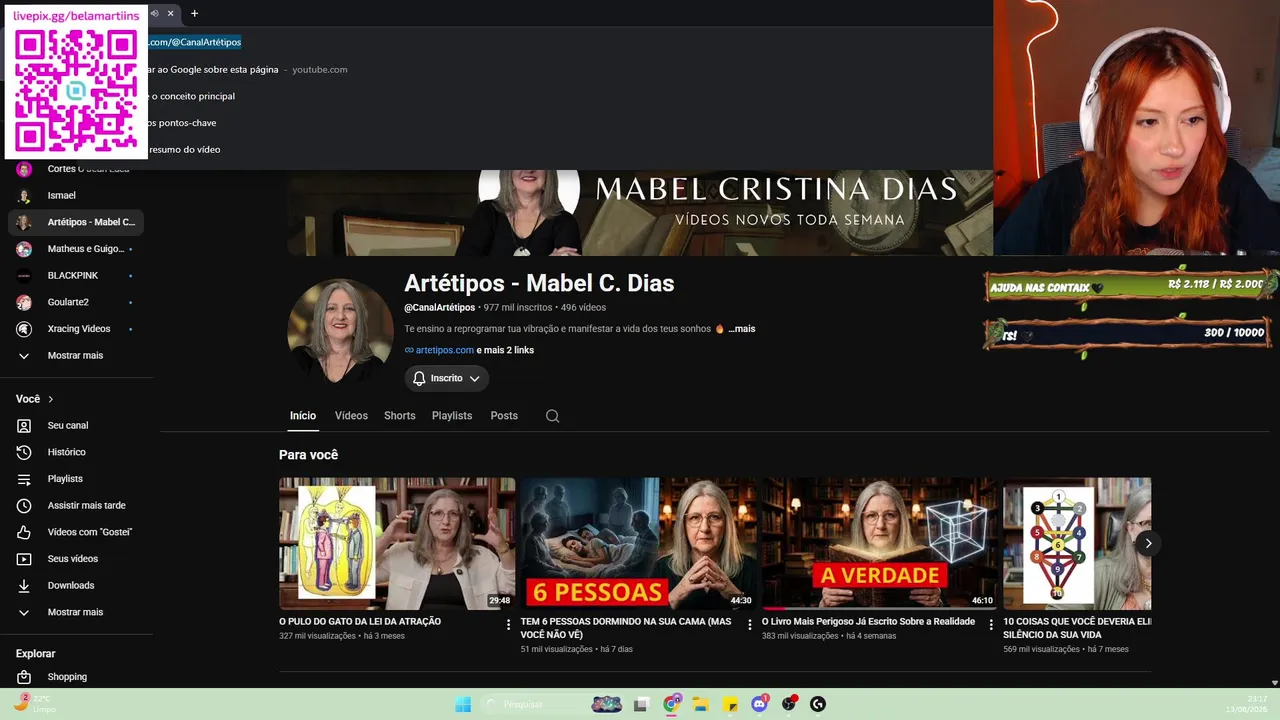Viewport: 1280px width, 720px height.
Task: Open video title O PULO DO GATO DA LEI DA ATRAÇÃO
Action: 360,622
